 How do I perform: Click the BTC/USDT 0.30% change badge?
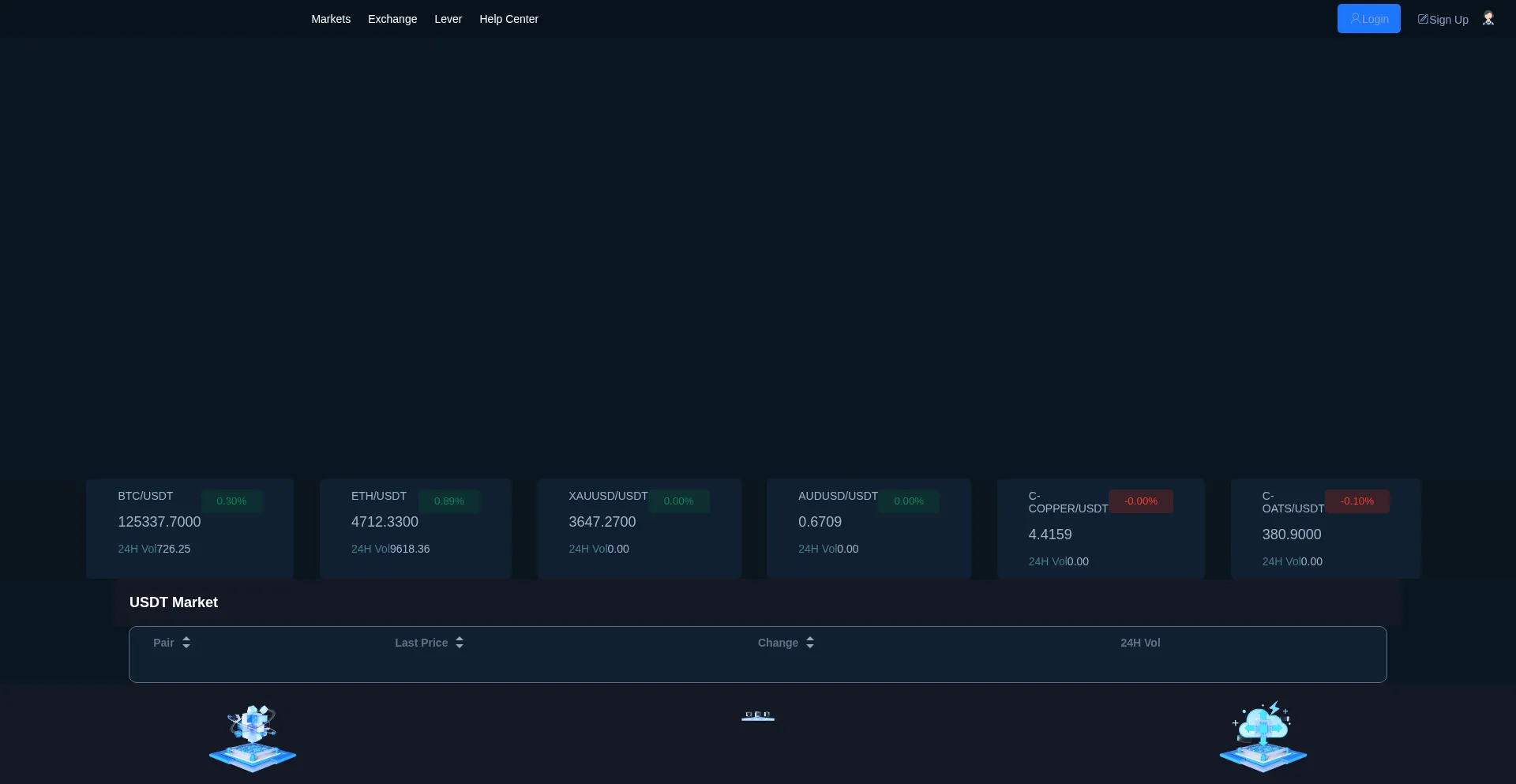tap(231, 501)
